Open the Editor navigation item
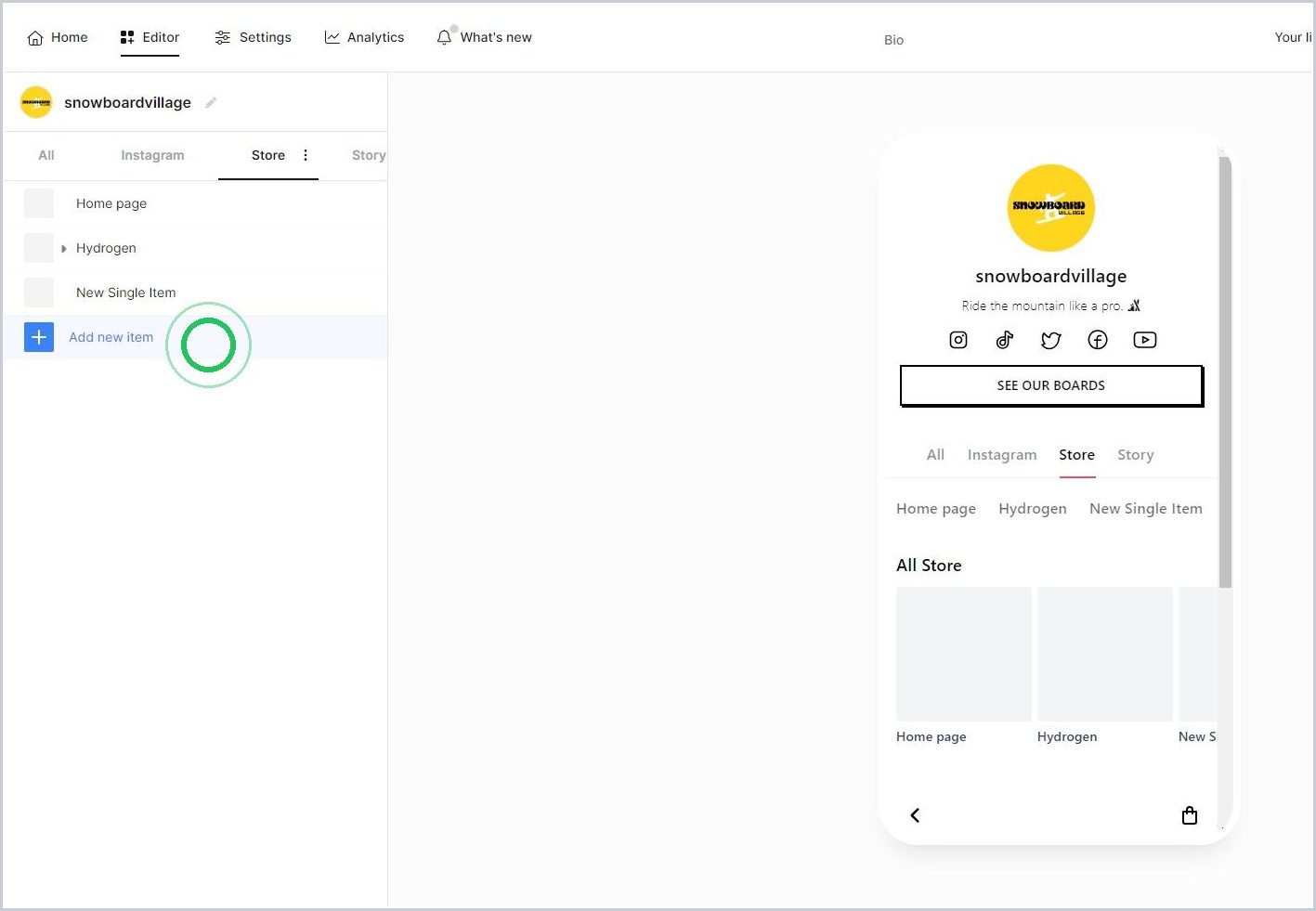The image size is (1316, 911). (x=150, y=37)
